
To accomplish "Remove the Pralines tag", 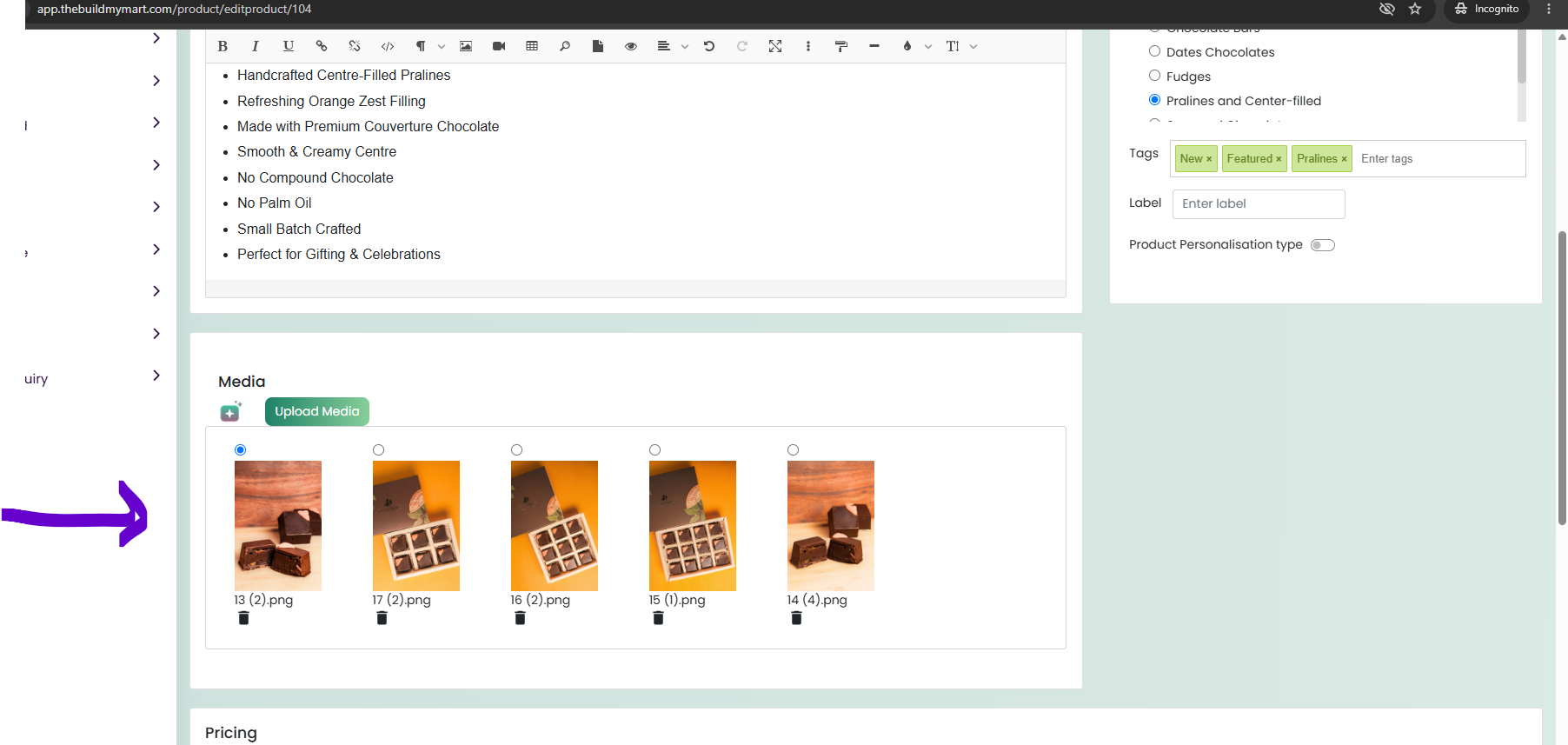I will [x=1344, y=159].
